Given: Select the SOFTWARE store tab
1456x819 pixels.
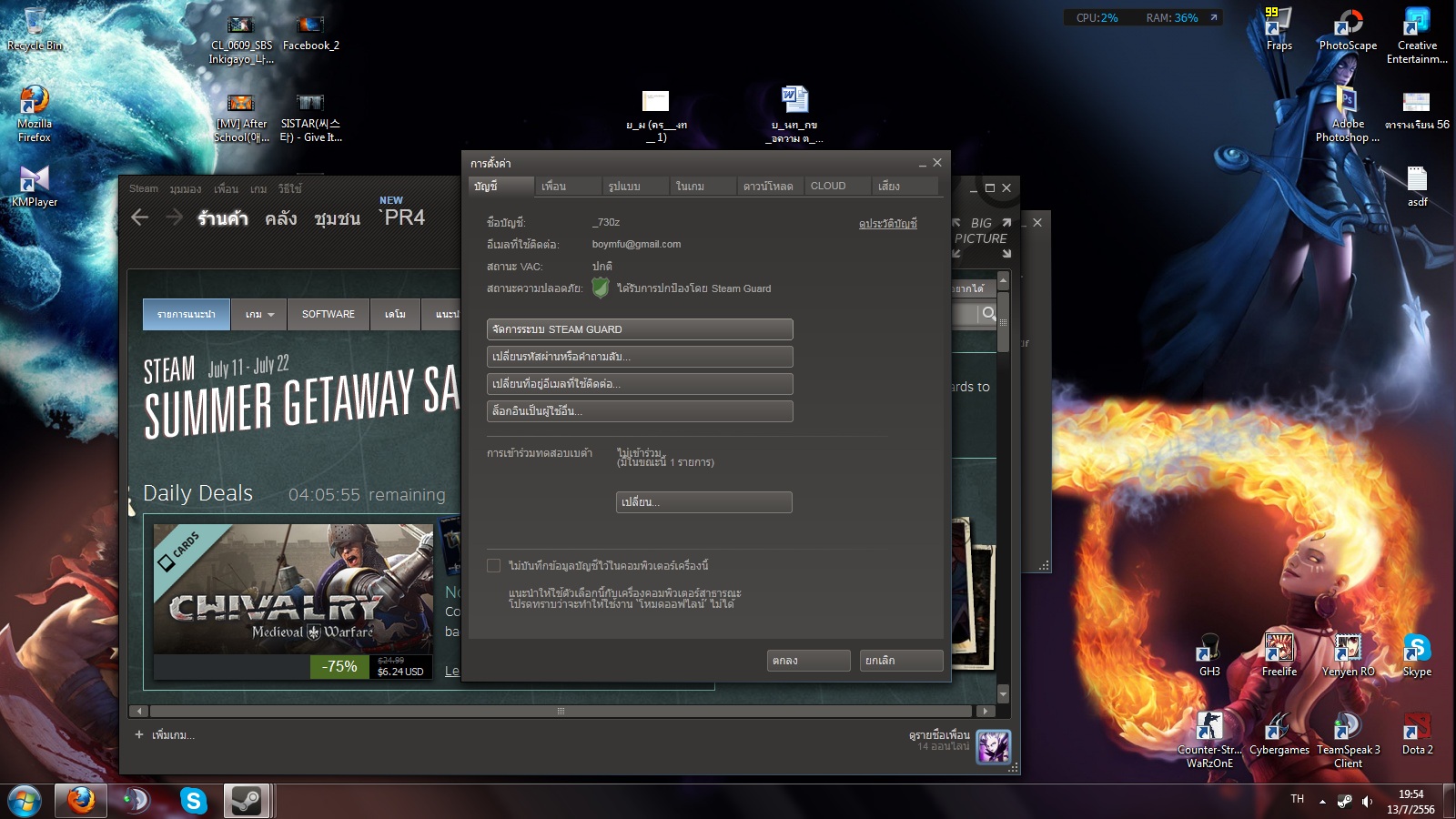Looking at the screenshot, I should (328, 314).
